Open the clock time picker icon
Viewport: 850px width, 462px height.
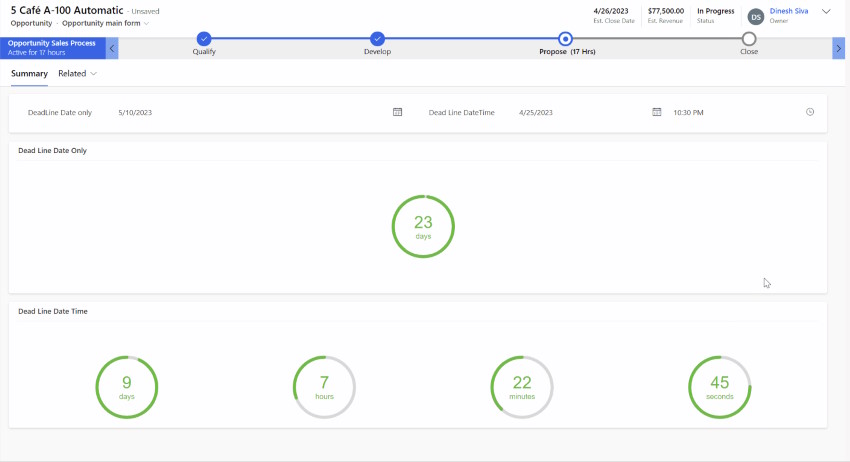click(x=810, y=112)
